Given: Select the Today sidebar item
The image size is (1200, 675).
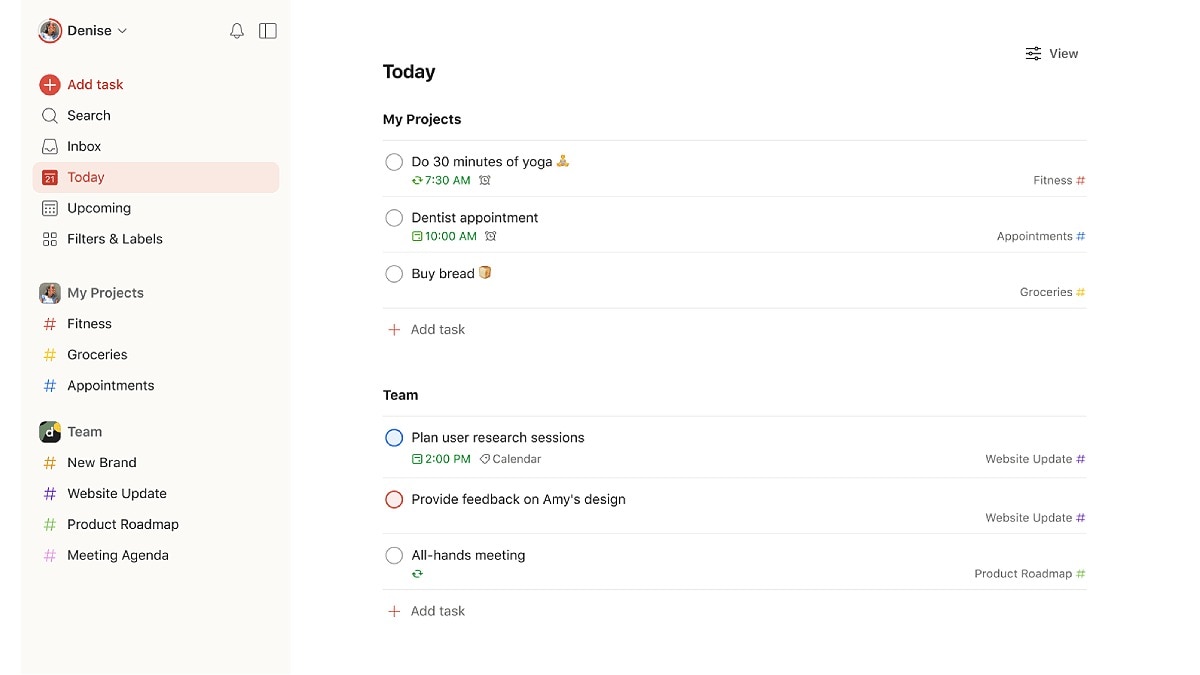Looking at the screenshot, I should click(x=86, y=177).
